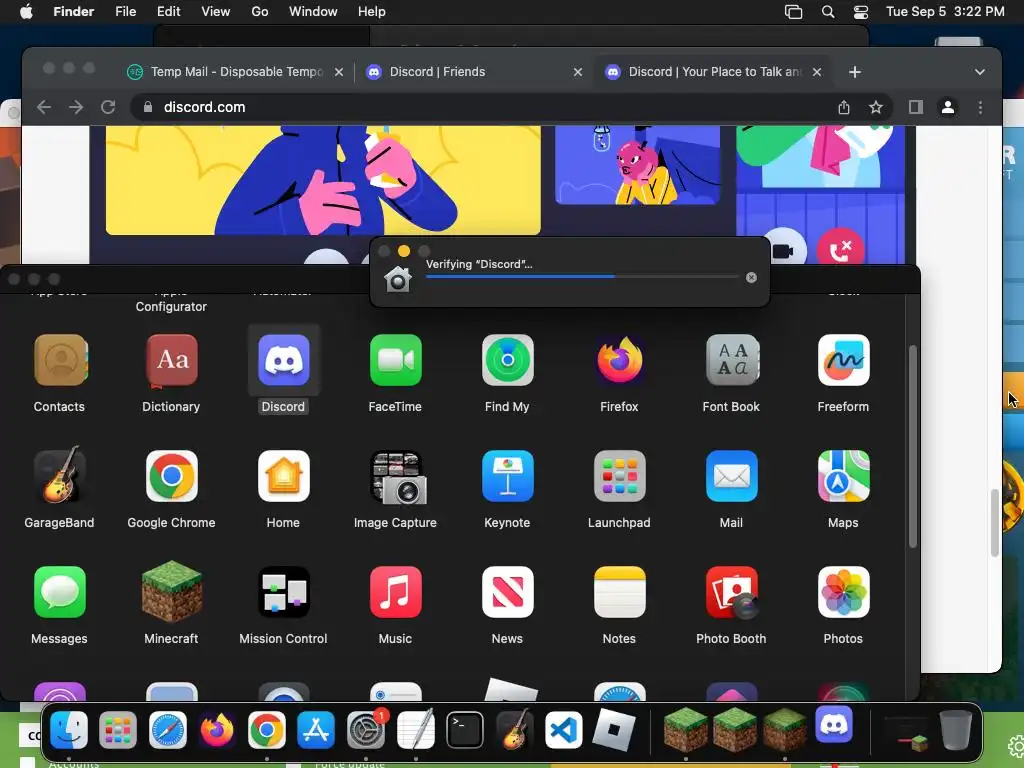Open the News app icon
Viewport: 1024px width, 768px height.
tap(507, 592)
